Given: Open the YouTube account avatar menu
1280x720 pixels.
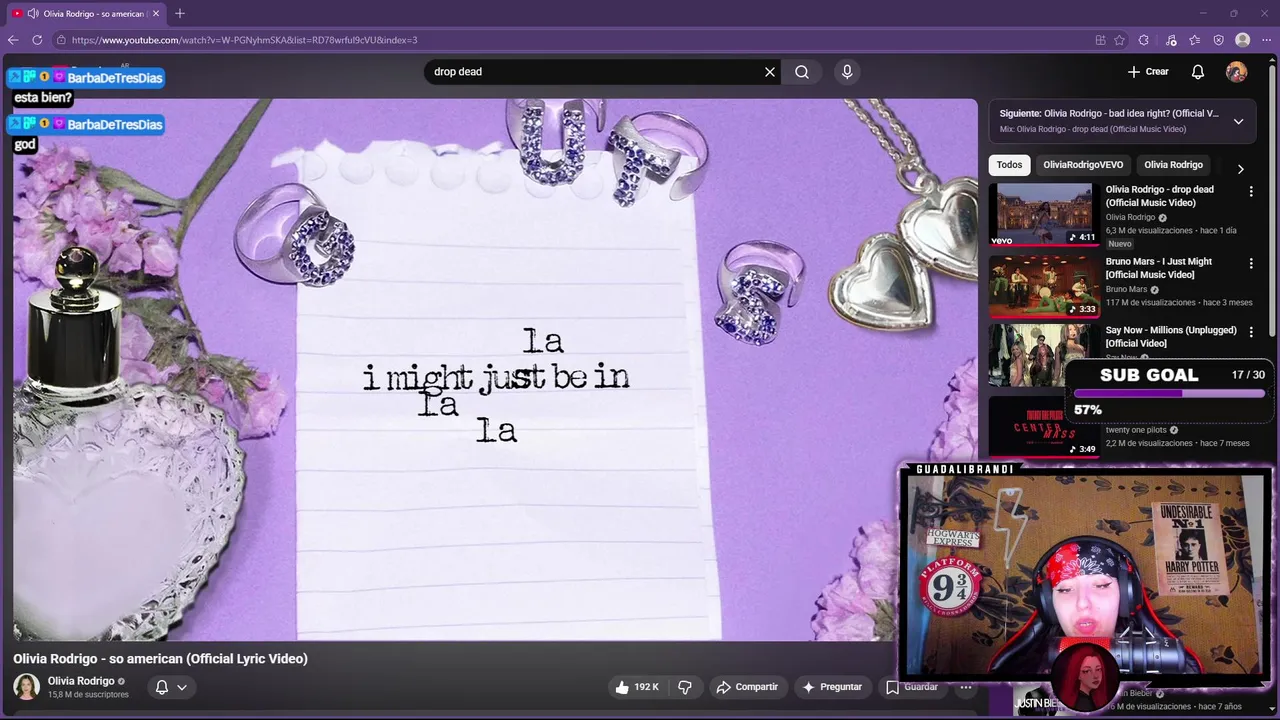Looking at the screenshot, I should (1237, 72).
